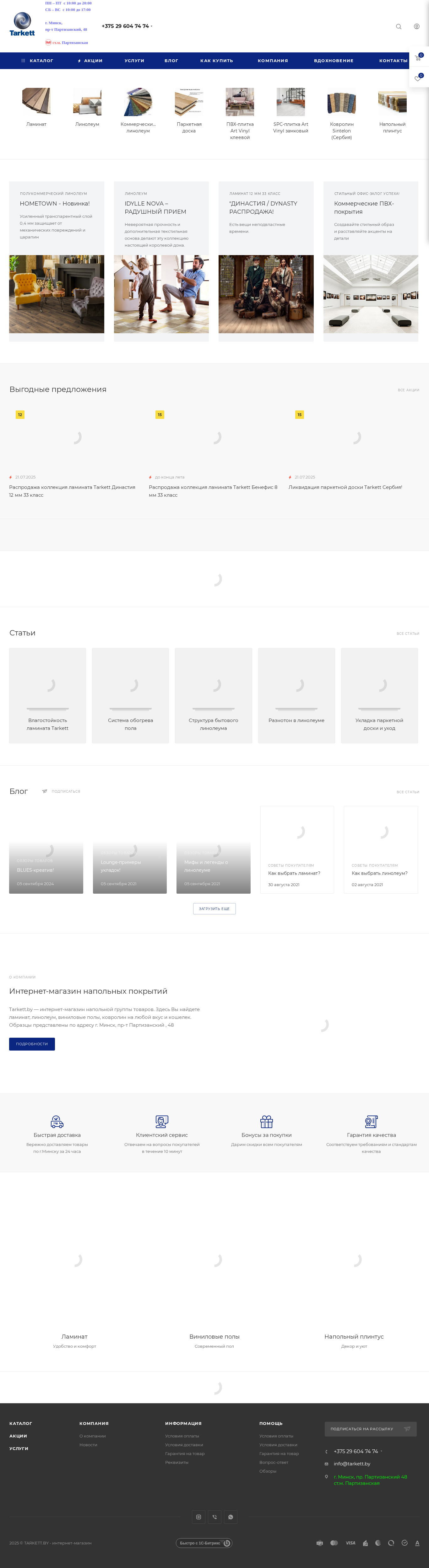The image size is (429, 1568).
Task: Click Все акции link
Action: (408, 390)
